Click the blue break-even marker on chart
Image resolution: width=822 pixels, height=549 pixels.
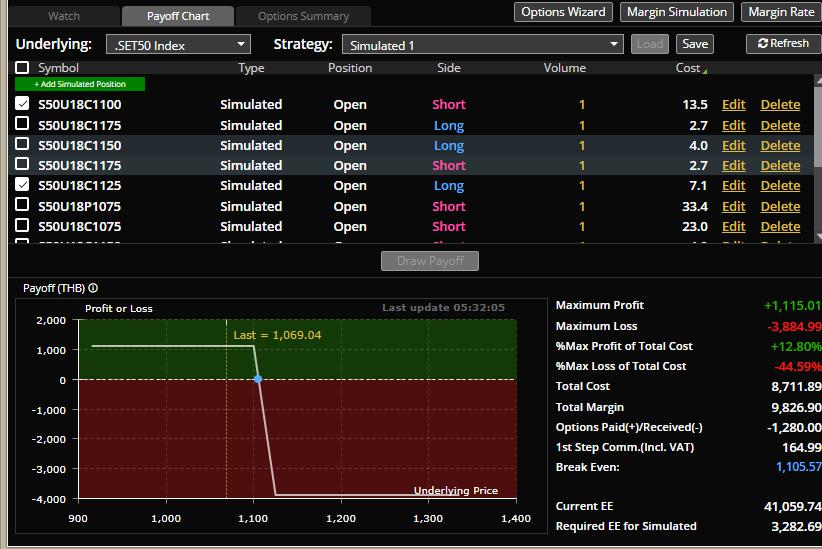tap(258, 379)
